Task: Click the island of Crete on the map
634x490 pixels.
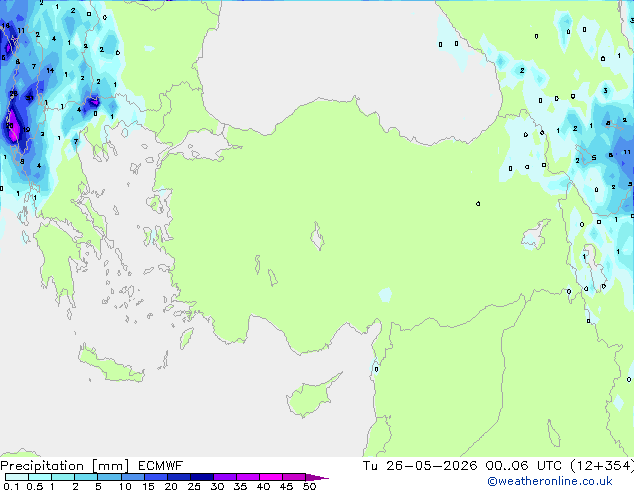Action: 110,366
